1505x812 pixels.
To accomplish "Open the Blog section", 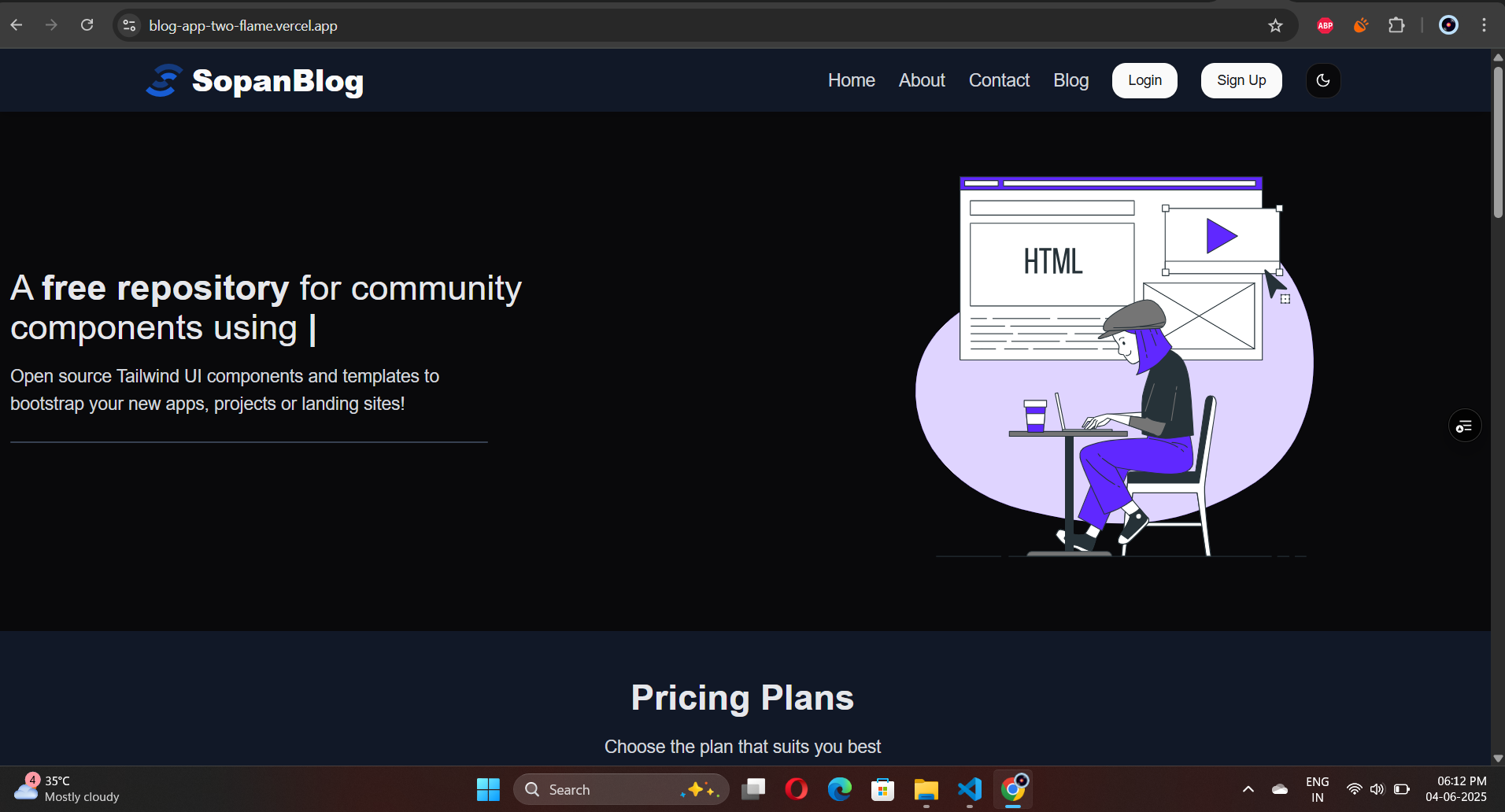I will pos(1071,80).
